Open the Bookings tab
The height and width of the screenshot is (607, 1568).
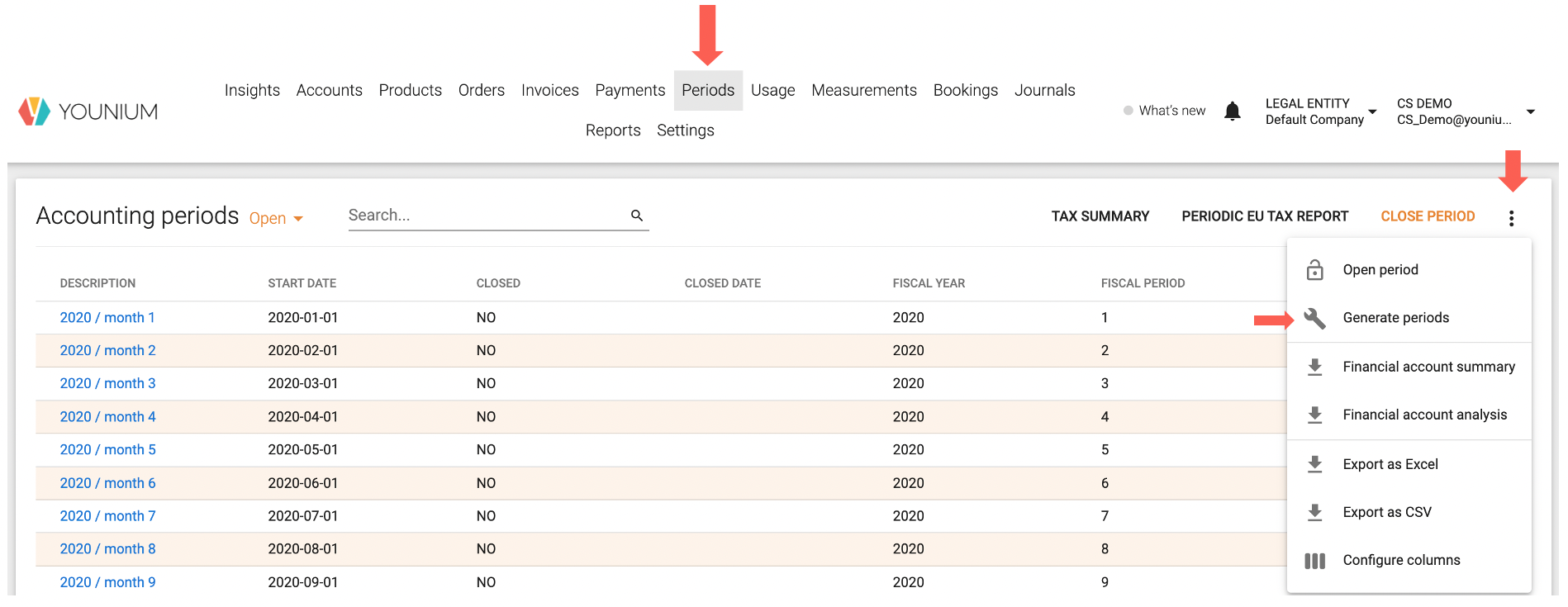pyautogui.click(x=965, y=90)
